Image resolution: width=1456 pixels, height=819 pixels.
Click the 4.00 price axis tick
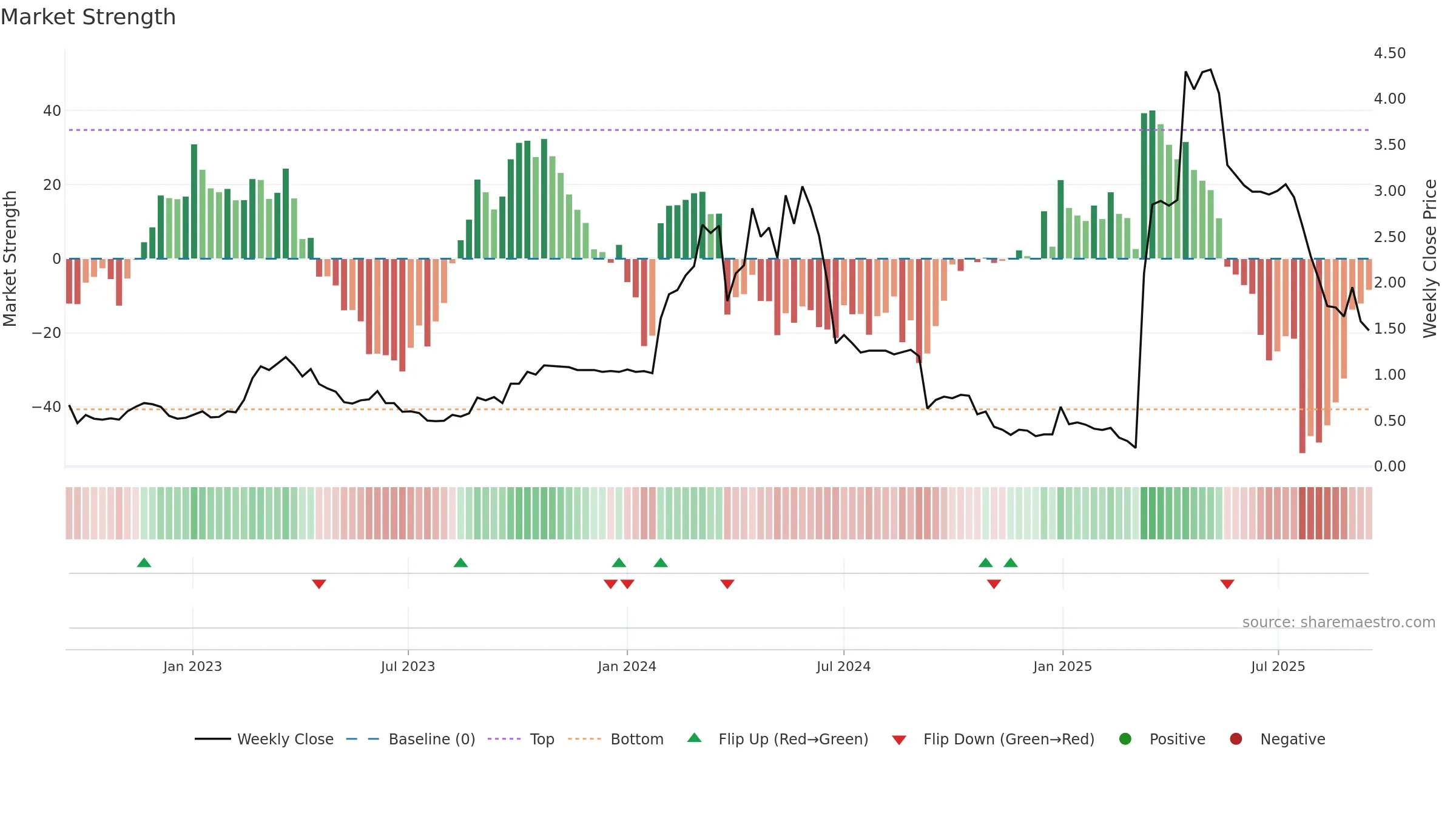pyautogui.click(x=1390, y=99)
